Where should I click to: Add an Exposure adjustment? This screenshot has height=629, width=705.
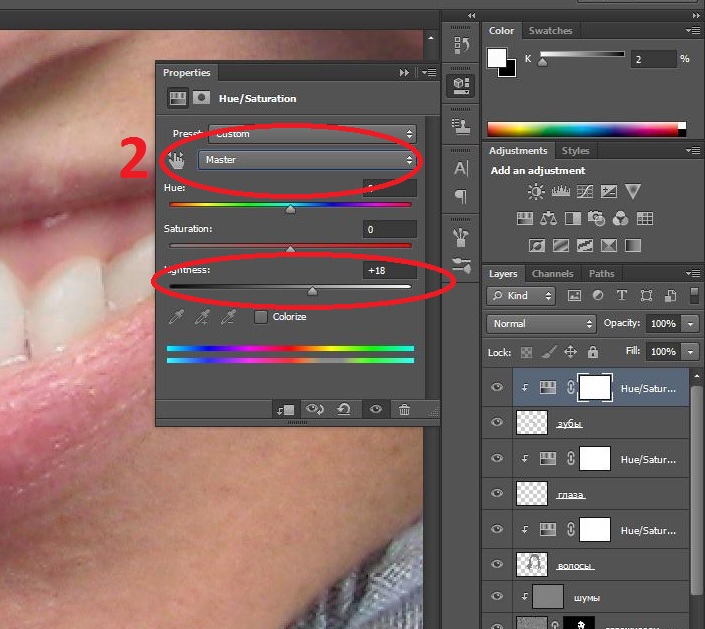pos(608,192)
